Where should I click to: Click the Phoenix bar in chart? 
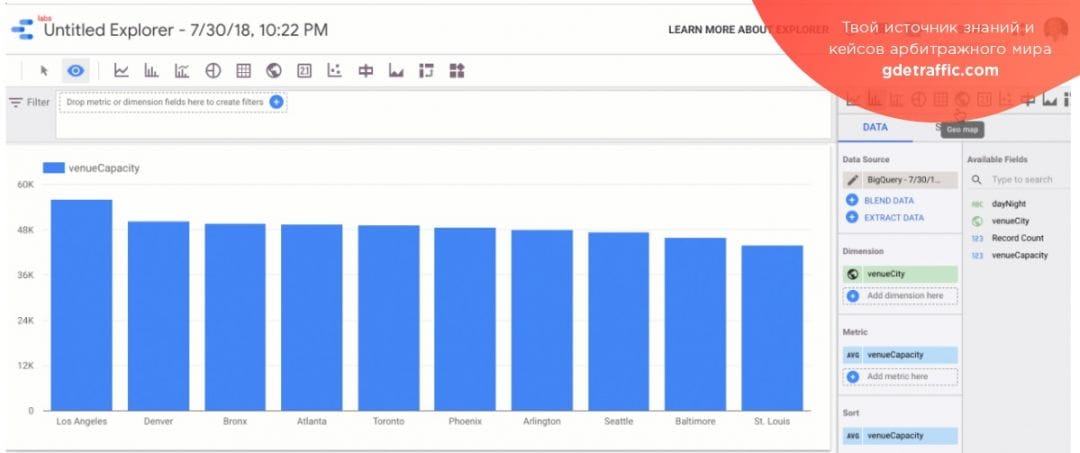465,319
